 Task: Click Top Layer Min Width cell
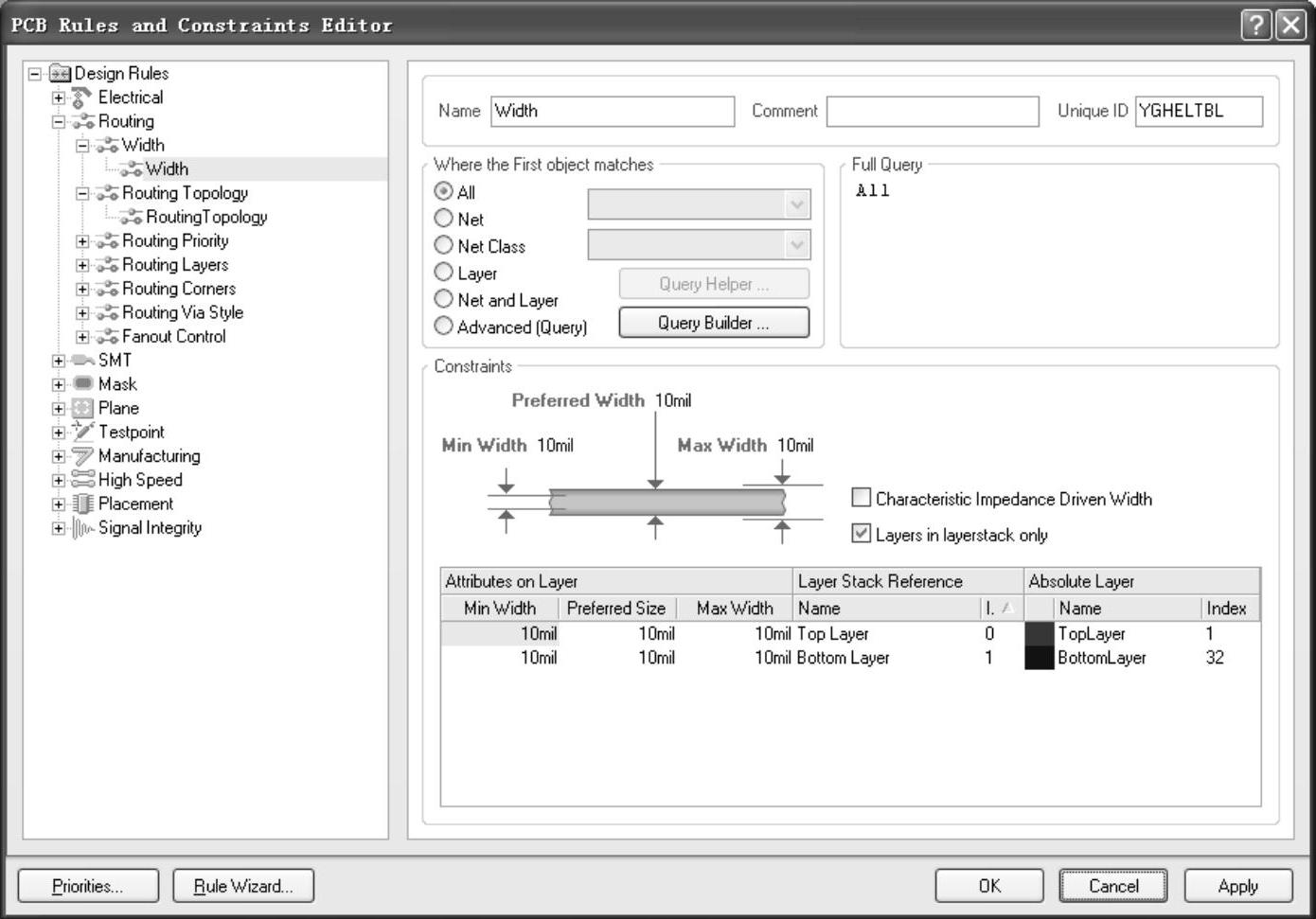(x=501, y=634)
